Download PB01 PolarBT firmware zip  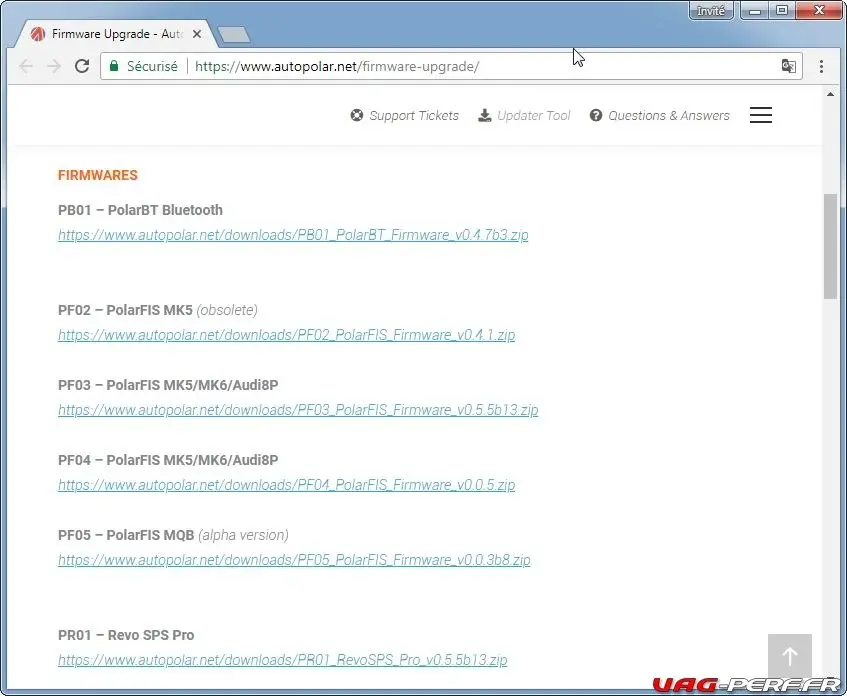(293, 235)
